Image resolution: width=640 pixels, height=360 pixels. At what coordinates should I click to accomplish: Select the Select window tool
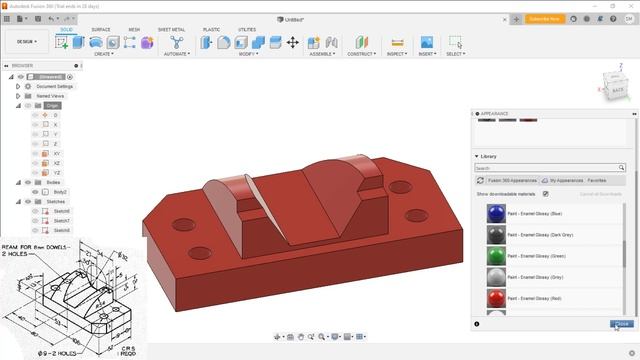pos(456,42)
